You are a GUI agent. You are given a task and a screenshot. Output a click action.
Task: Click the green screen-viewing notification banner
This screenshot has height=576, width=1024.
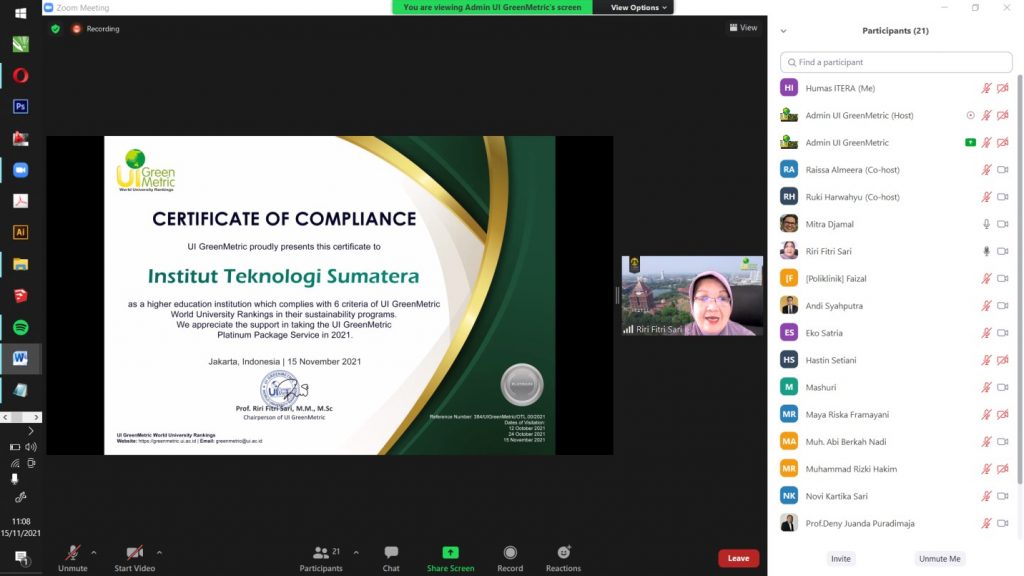click(492, 7)
